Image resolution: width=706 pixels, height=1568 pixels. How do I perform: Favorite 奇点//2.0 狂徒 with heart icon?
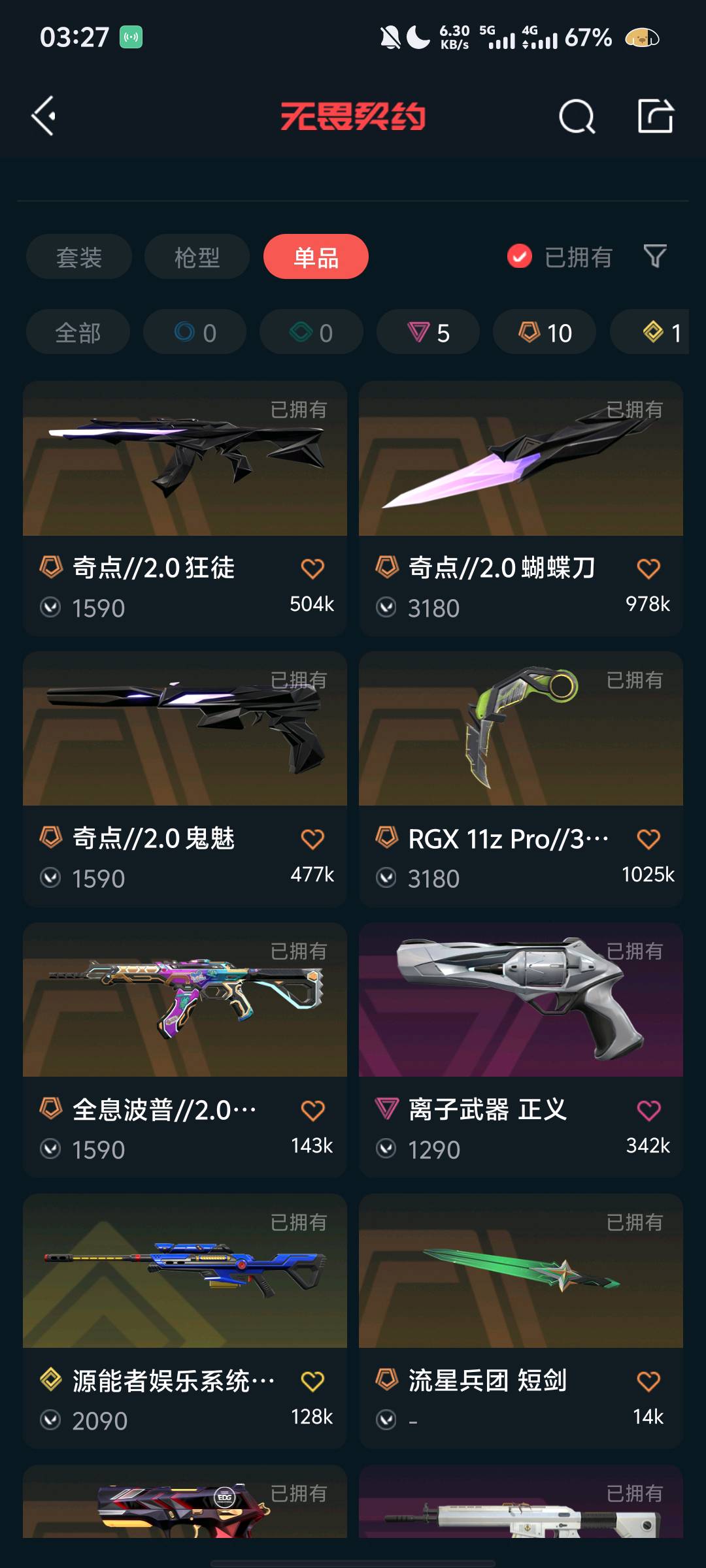(x=312, y=568)
